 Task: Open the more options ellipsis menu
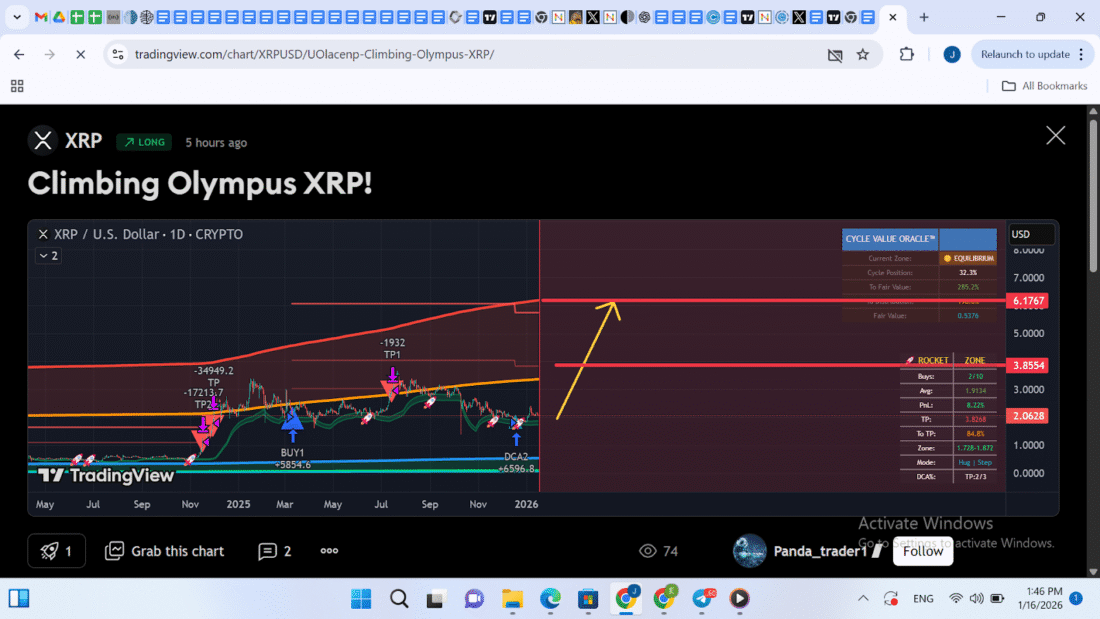tap(329, 551)
